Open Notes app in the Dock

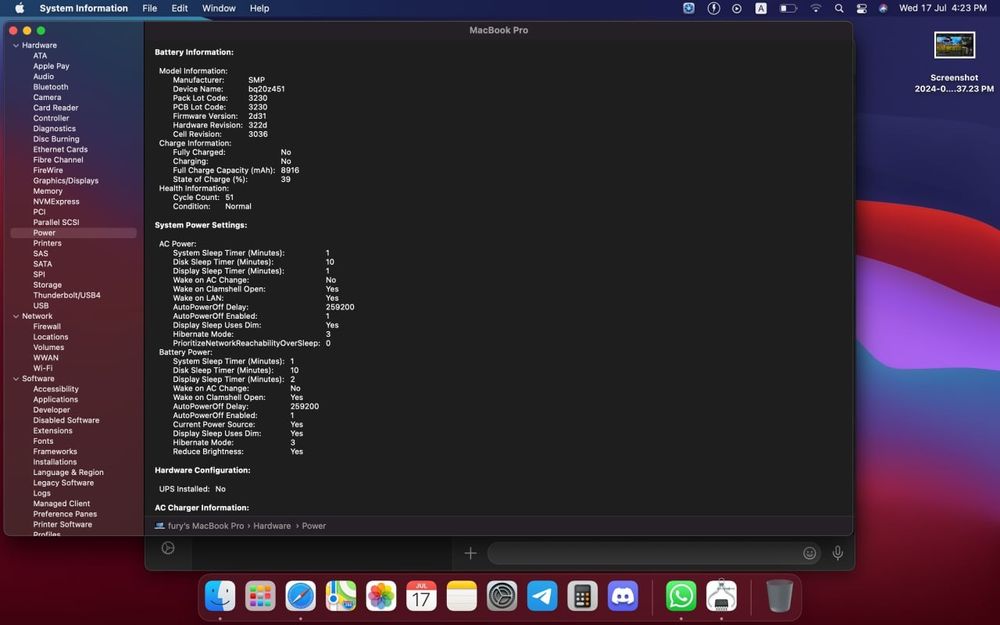[x=462, y=596]
